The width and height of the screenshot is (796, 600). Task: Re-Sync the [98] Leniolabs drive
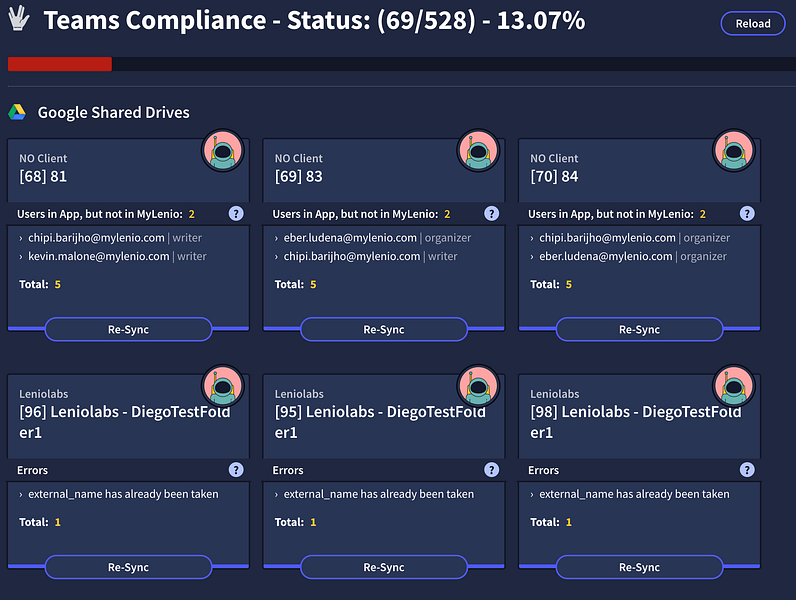pos(640,567)
